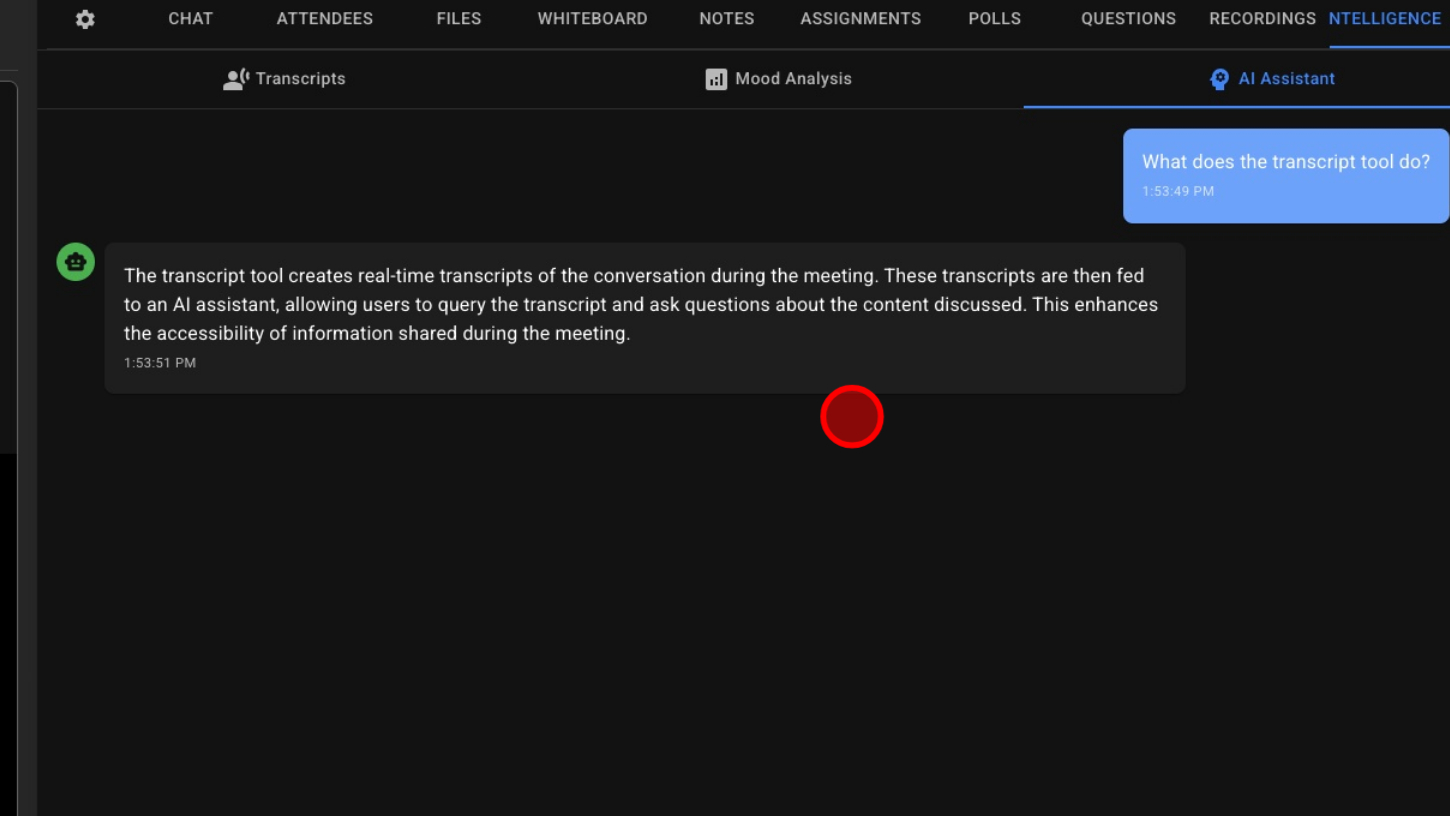View the QUESTIONS tab
1450x816 pixels.
1128,19
